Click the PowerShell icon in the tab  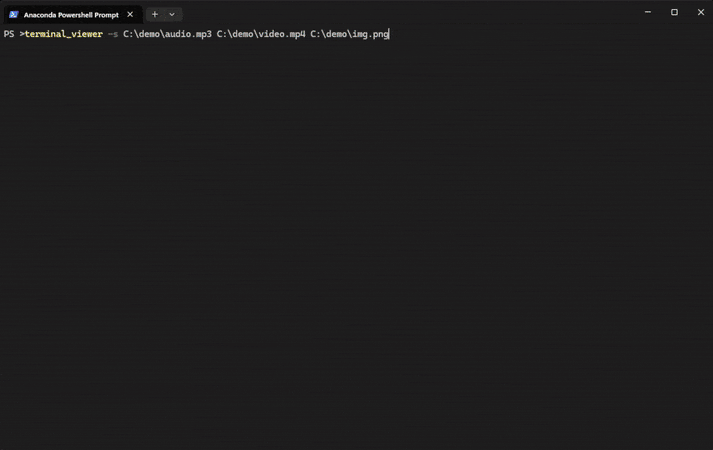pyautogui.click(x=13, y=15)
